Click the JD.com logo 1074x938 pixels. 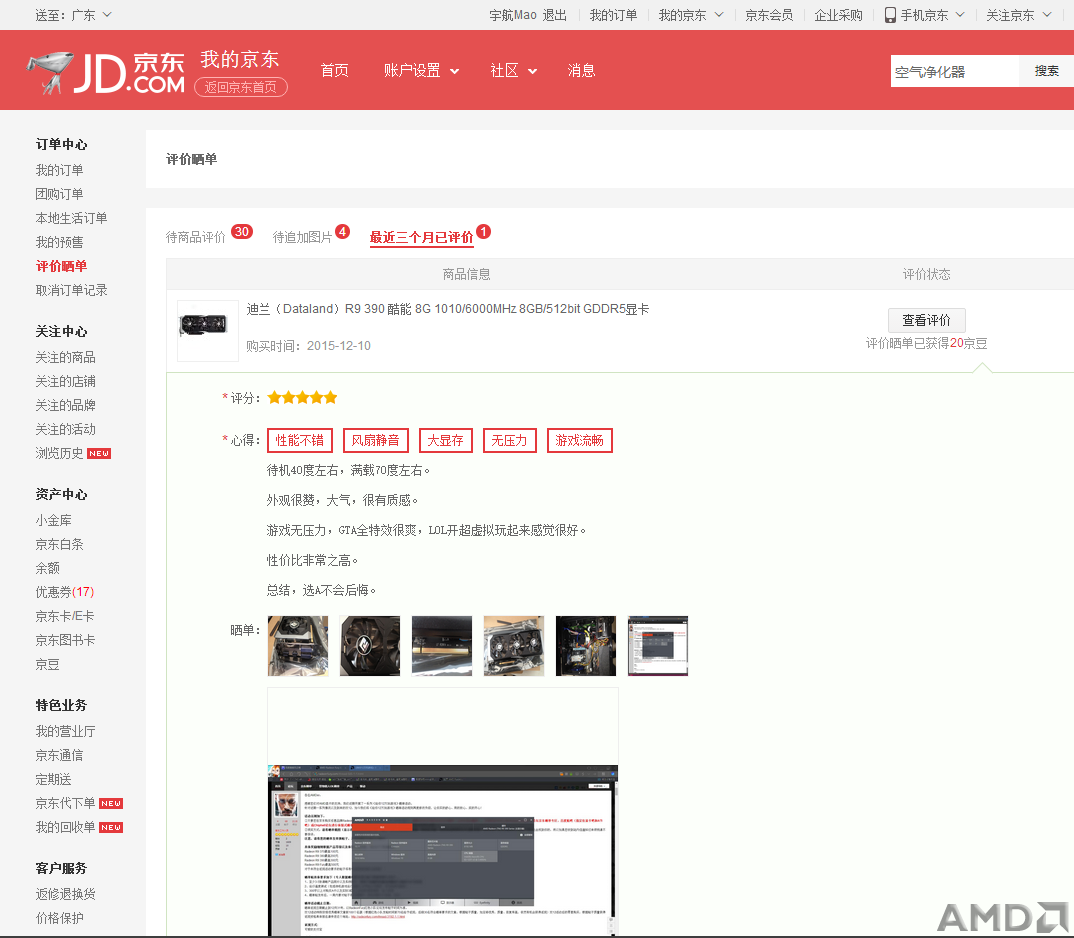tap(106, 72)
